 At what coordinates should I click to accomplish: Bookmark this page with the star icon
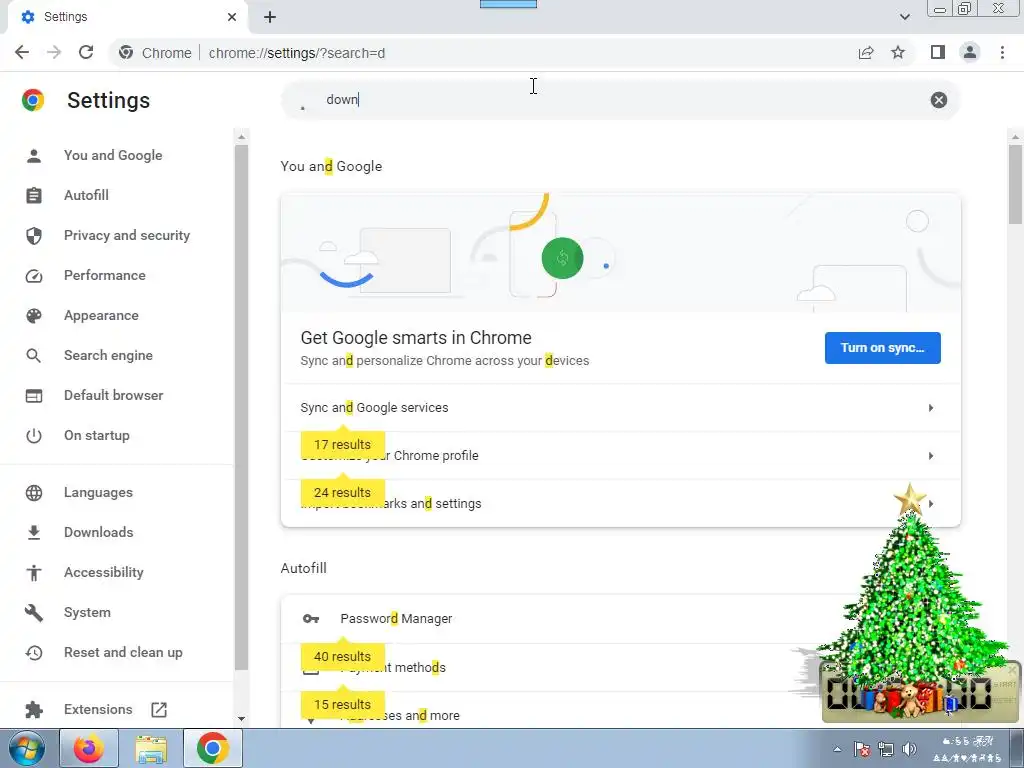coord(898,52)
